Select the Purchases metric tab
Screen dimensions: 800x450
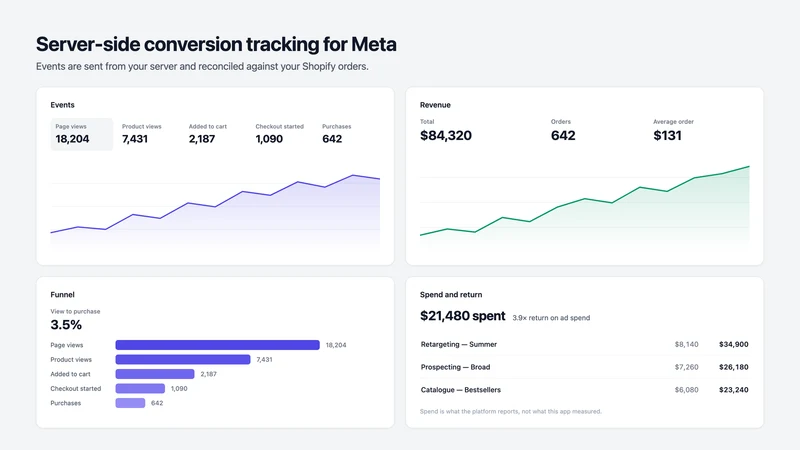pyautogui.click(x=348, y=134)
